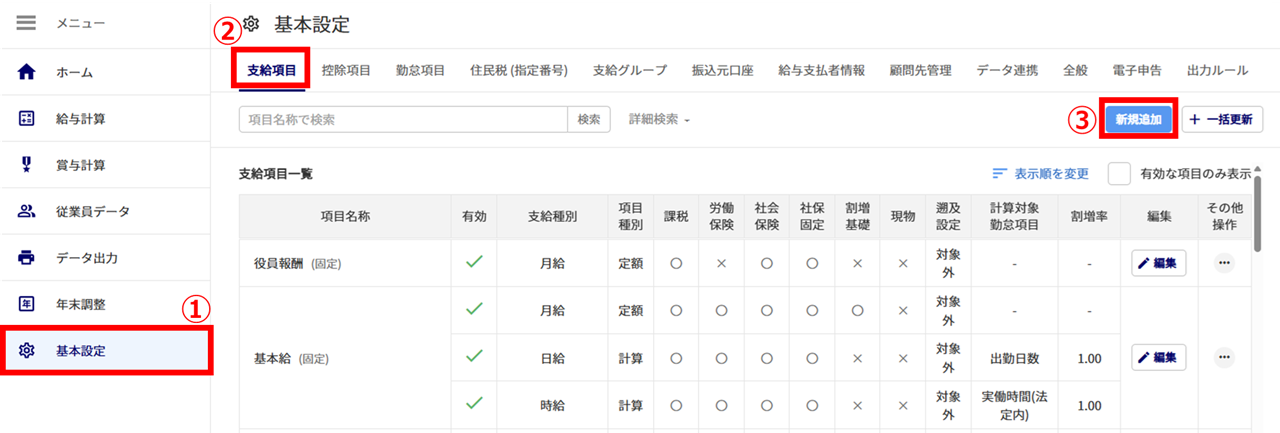Click the 一括更新 button
1280x433 pixels.
pyautogui.click(x=1222, y=119)
